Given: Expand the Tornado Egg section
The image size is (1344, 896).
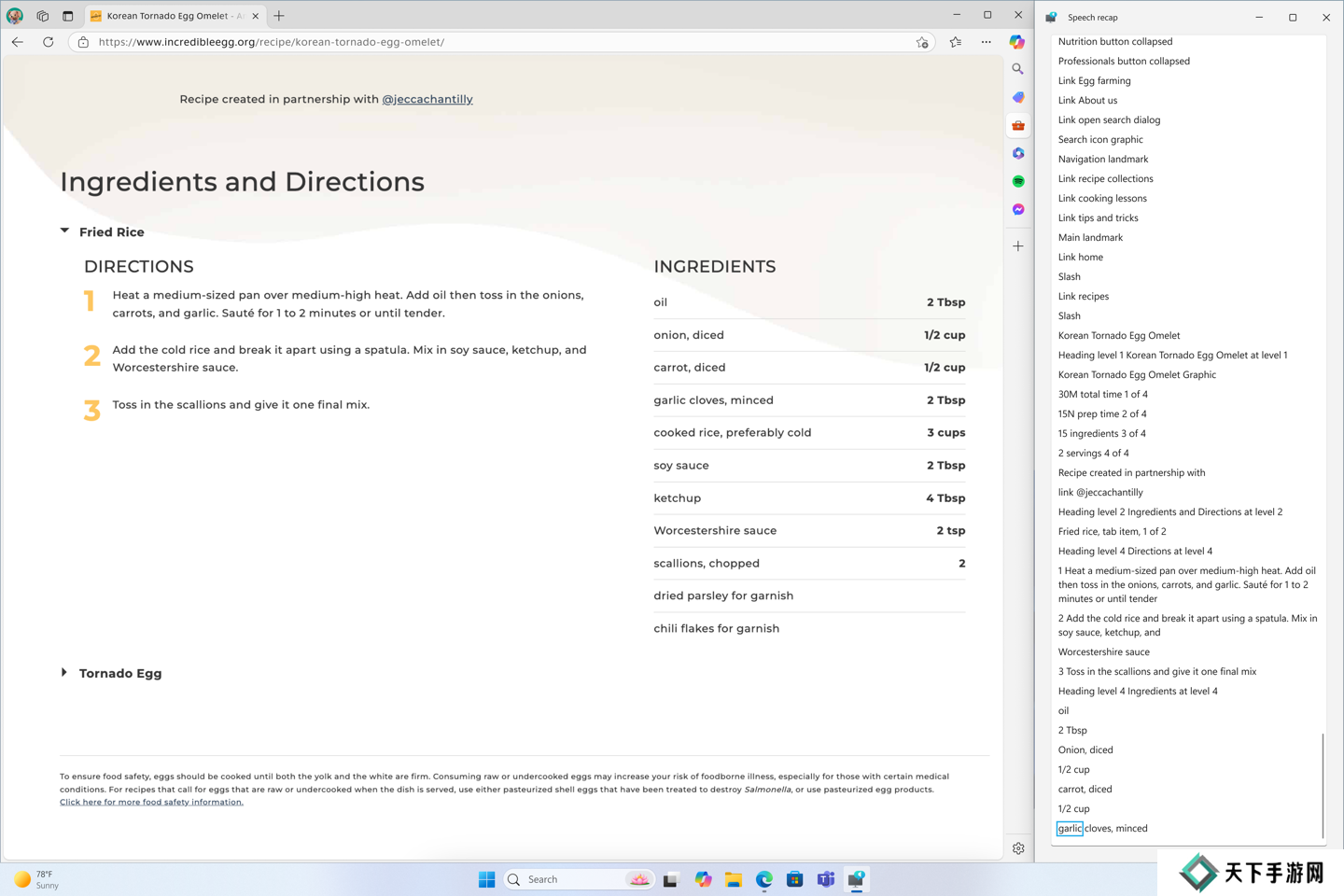Looking at the screenshot, I should (64, 673).
